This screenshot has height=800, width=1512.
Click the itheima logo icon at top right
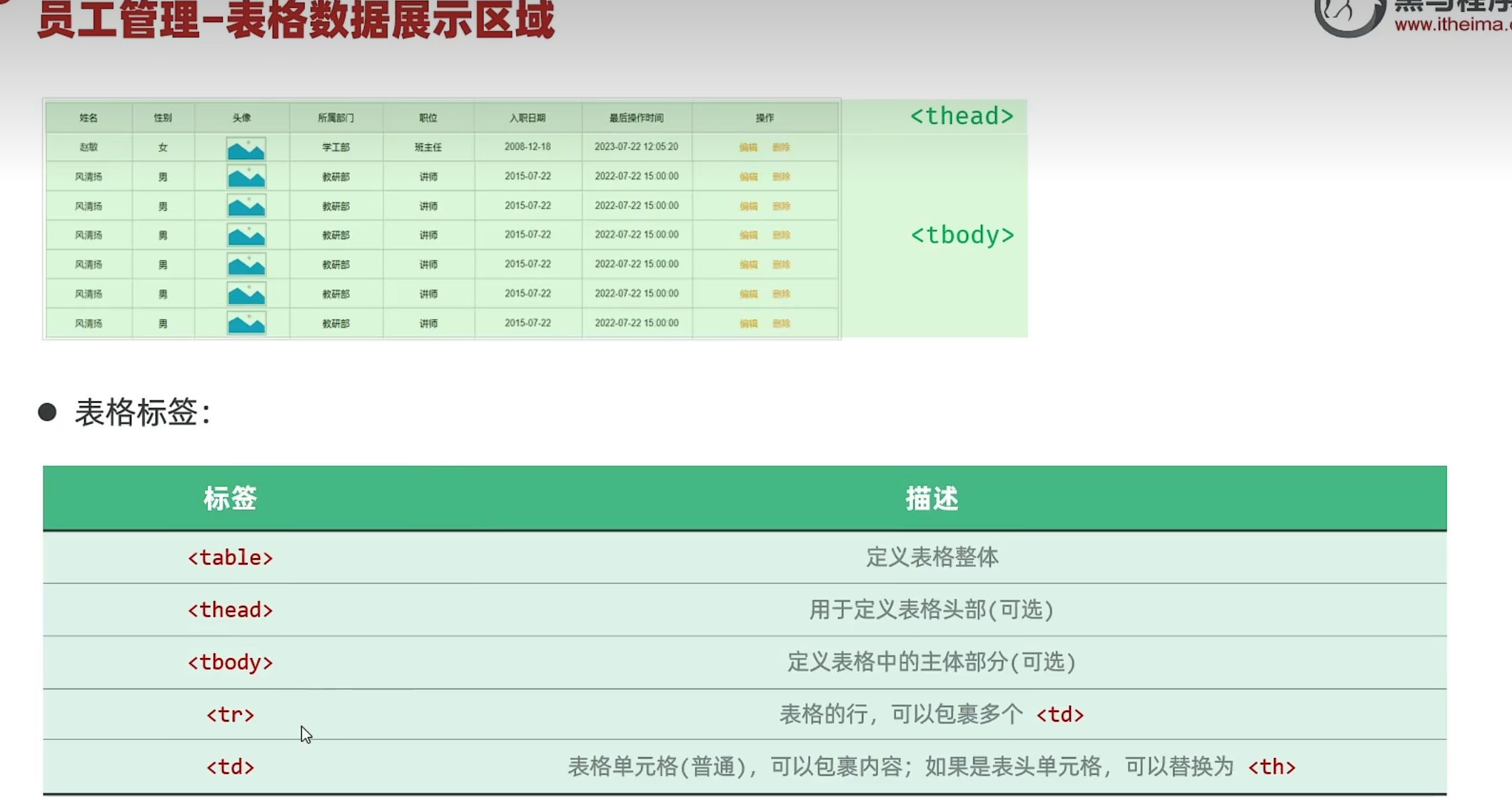[1348, 14]
